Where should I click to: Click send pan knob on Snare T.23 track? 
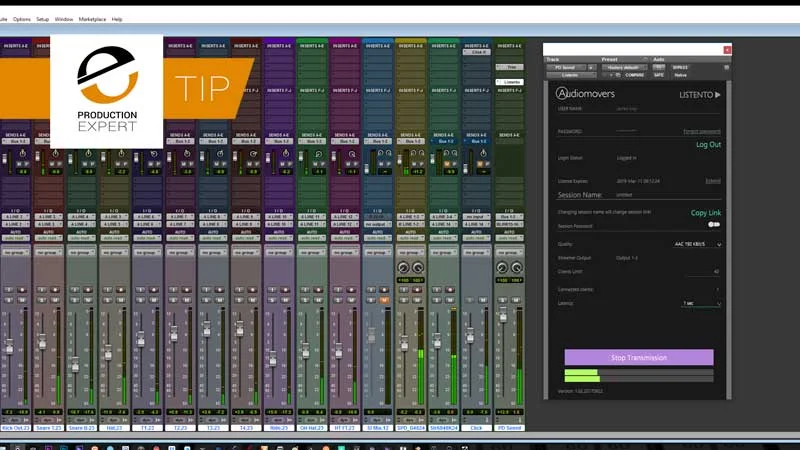click(x=55, y=153)
